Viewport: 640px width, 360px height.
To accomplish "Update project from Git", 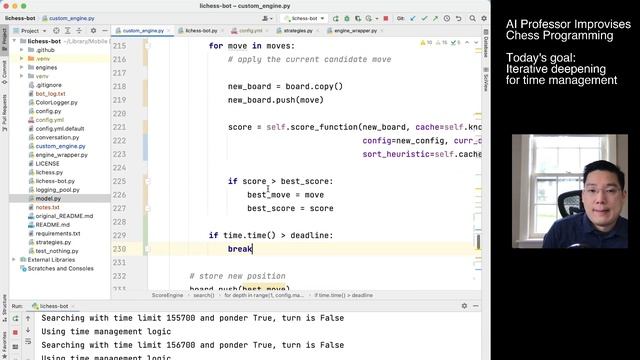I will point(413,18).
